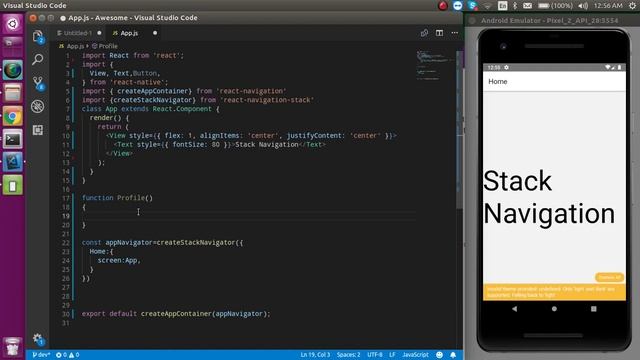Viewport: 640px width, 360px height.
Task: Tap the Stack Navigation text in emulator
Action: pos(549,197)
